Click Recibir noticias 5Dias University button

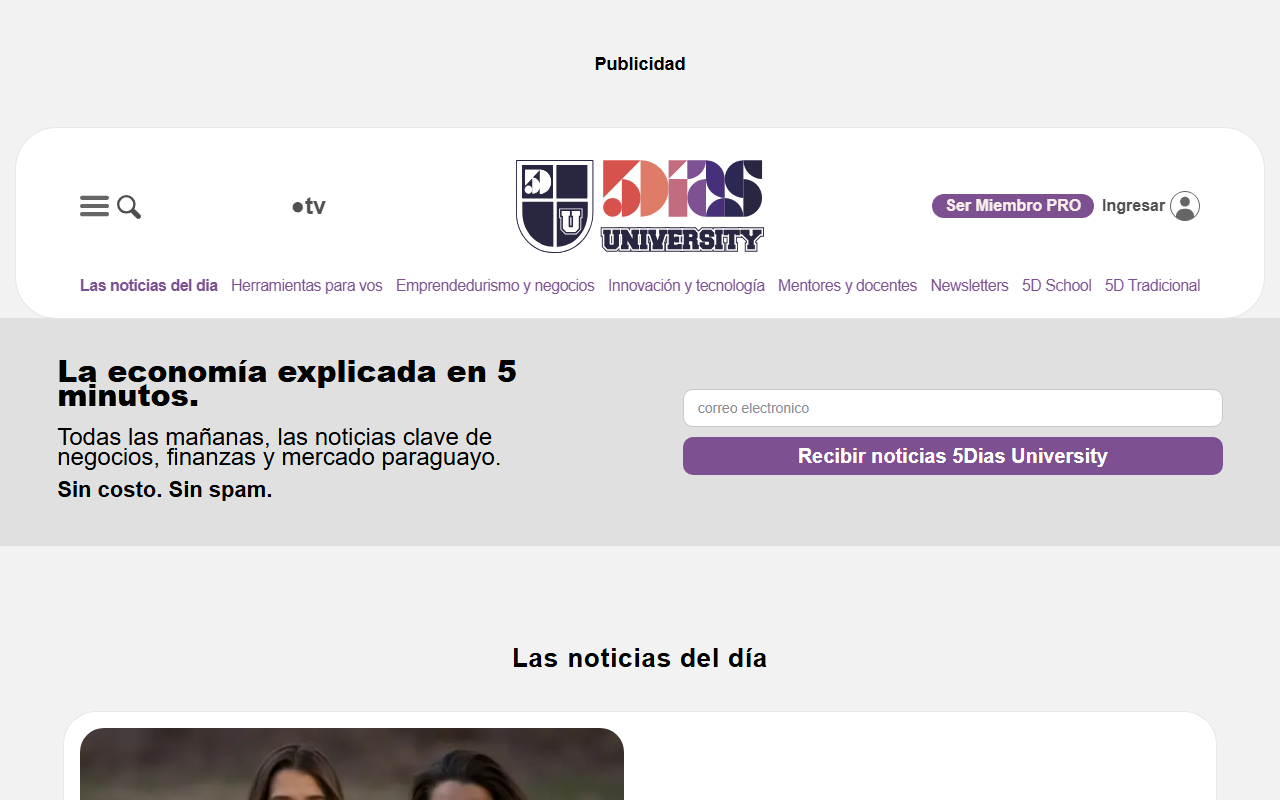coord(953,456)
